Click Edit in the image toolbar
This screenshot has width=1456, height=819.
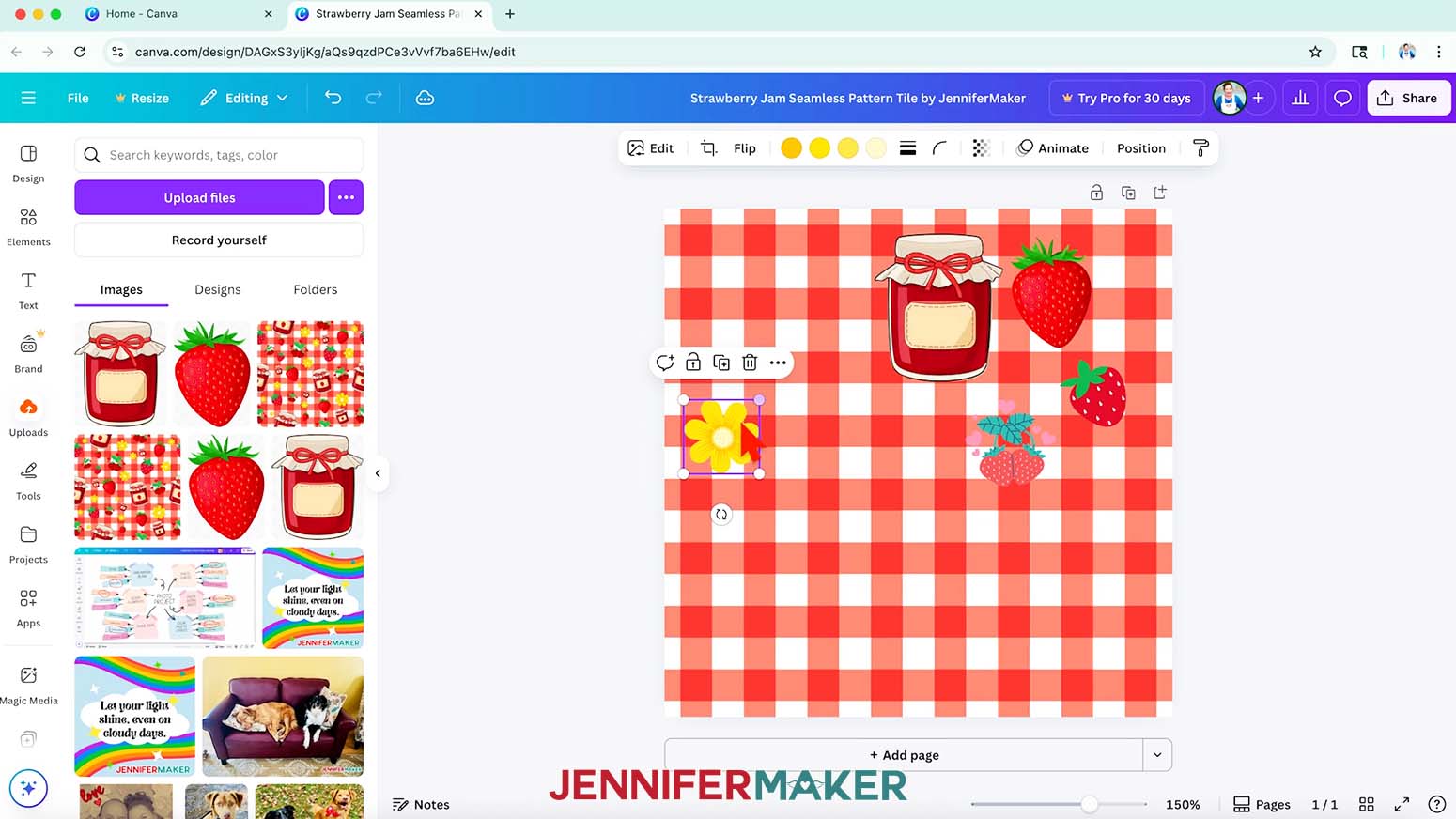click(x=651, y=148)
